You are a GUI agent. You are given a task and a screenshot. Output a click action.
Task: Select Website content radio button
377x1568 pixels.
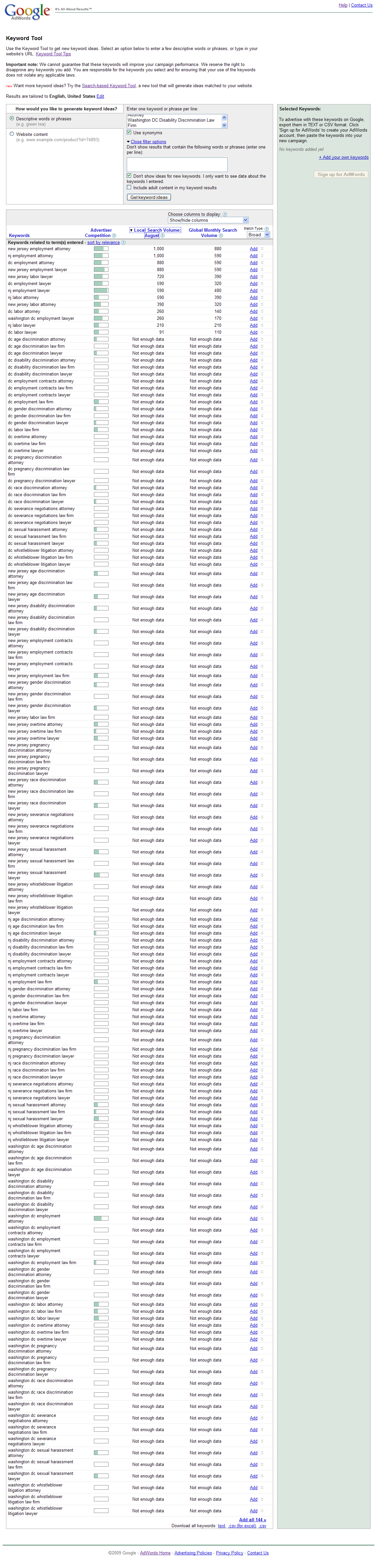click(x=12, y=134)
